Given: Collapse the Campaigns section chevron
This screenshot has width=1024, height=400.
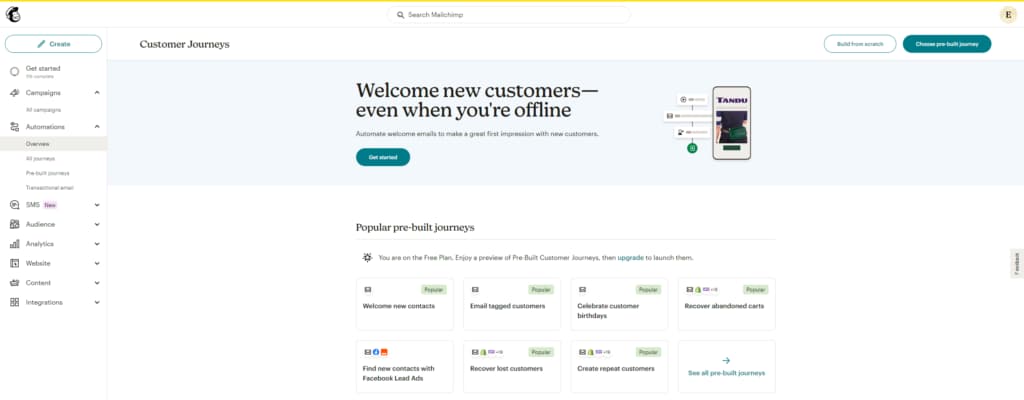Looking at the screenshot, I should coord(97,93).
